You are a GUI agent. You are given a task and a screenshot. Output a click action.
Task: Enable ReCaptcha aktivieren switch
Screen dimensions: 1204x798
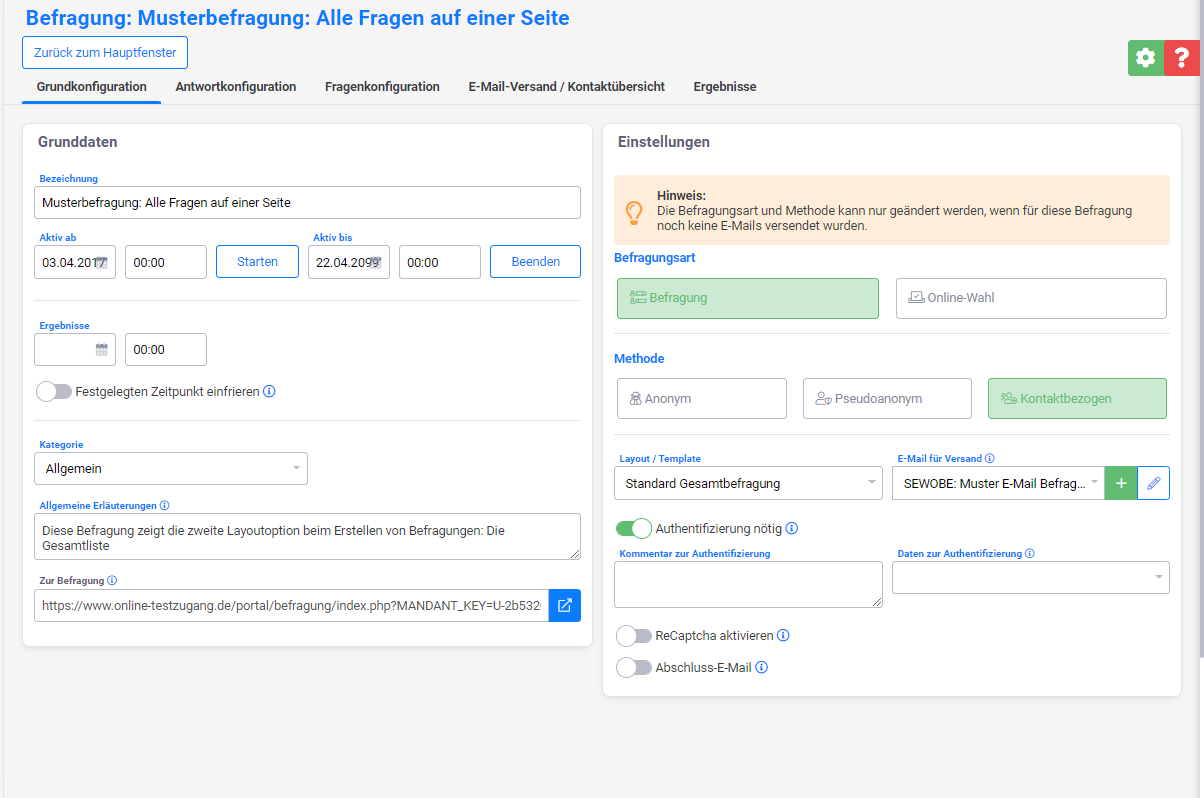point(634,636)
